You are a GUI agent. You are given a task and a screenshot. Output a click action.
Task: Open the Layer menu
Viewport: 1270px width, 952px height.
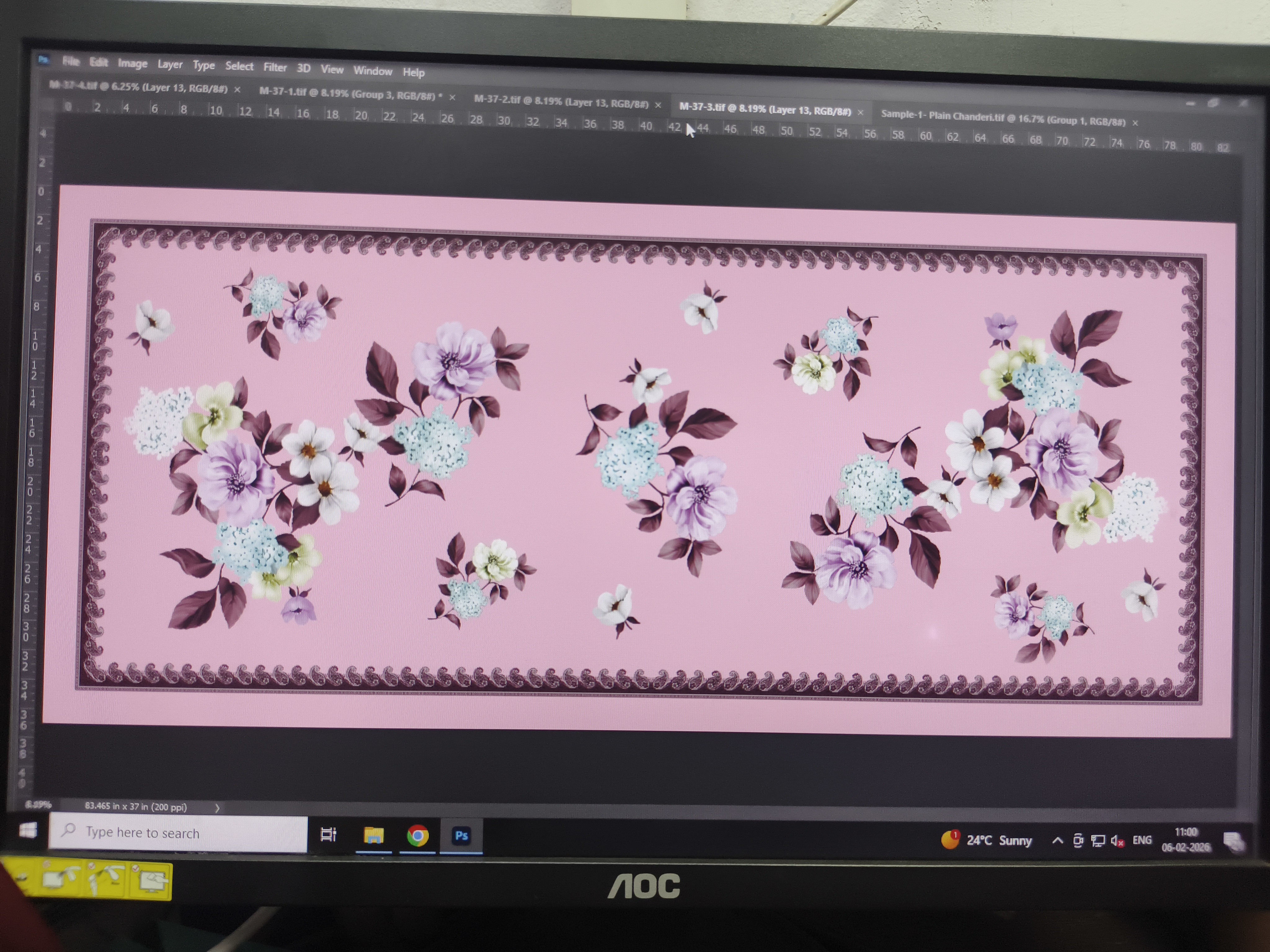(170, 64)
